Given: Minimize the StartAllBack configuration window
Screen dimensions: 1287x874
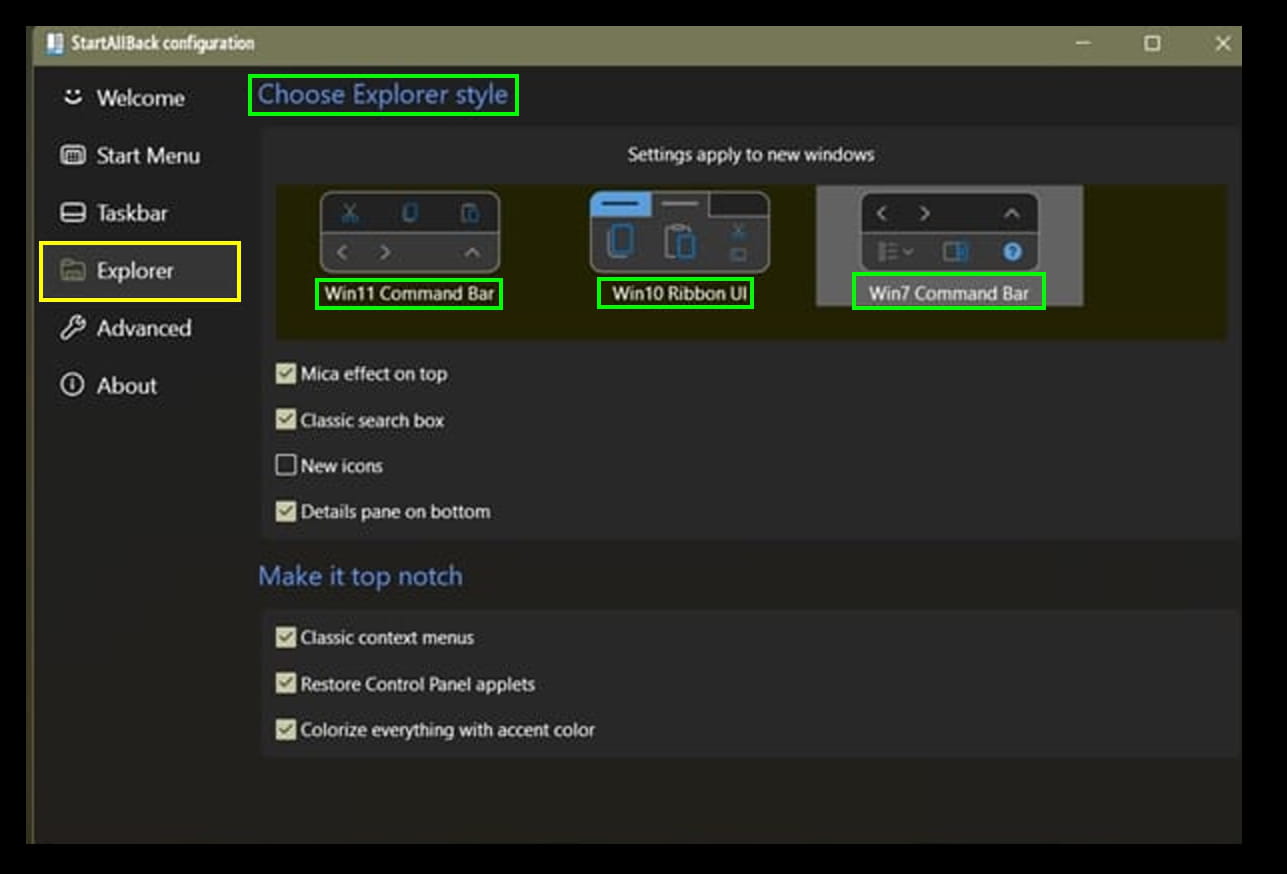Looking at the screenshot, I should 1084,43.
